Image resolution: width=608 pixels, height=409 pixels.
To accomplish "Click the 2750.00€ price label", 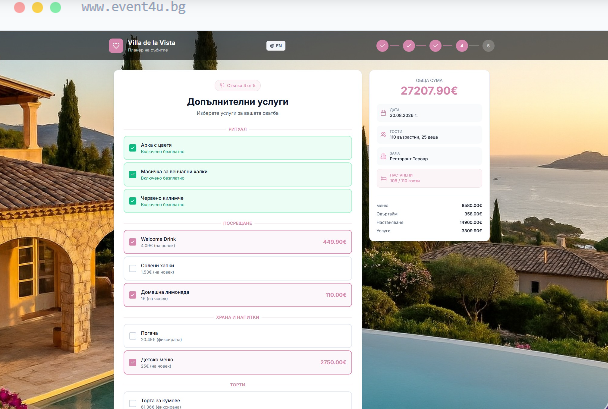I will pyautogui.click(x=333, y=362).
